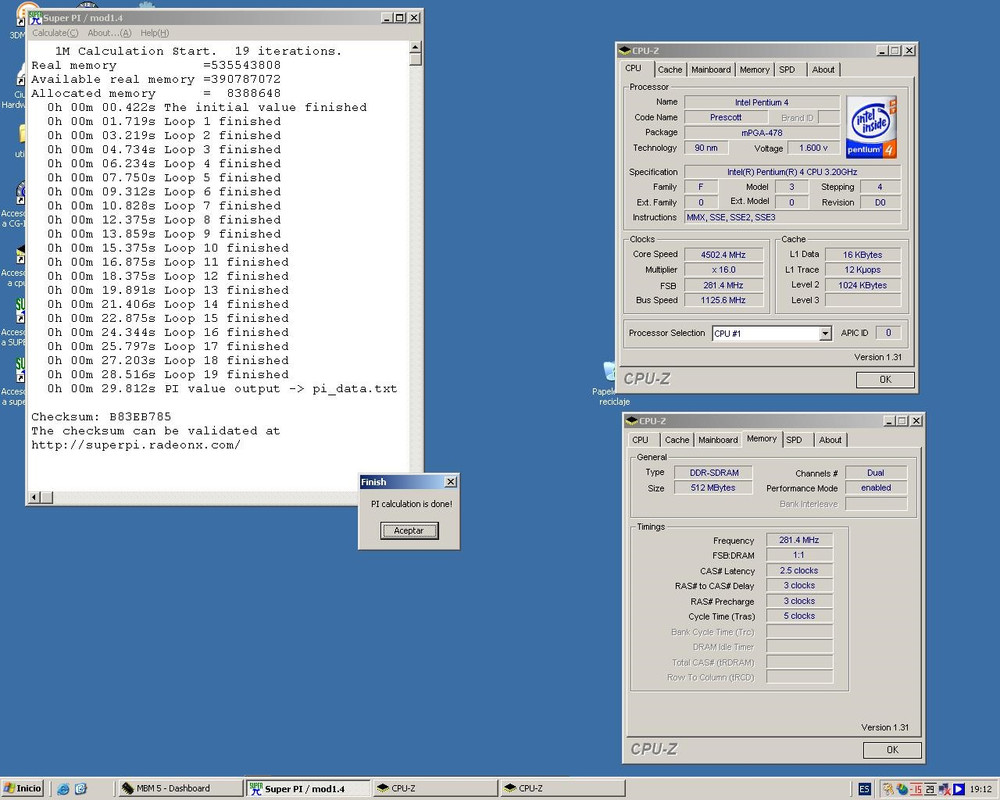Screen dimensions: 1000x800
Task: Click the blue arrow tray icon
Action: [959, 789]
